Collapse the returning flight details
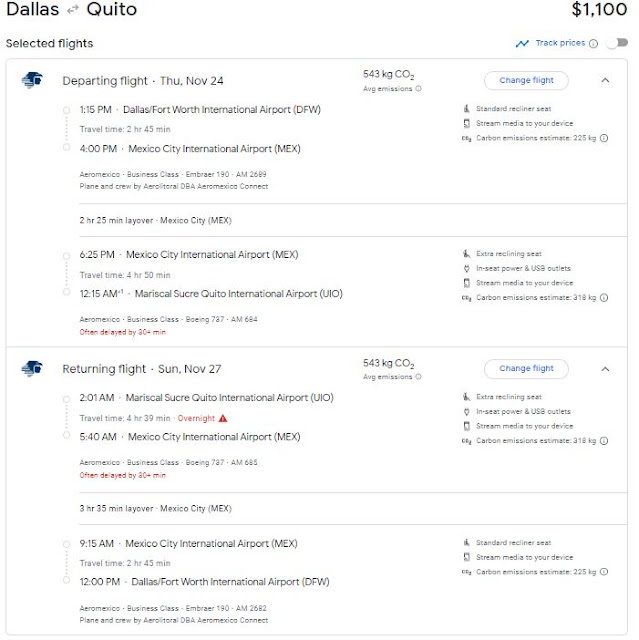The image size is (639, 640). (605, 368)
